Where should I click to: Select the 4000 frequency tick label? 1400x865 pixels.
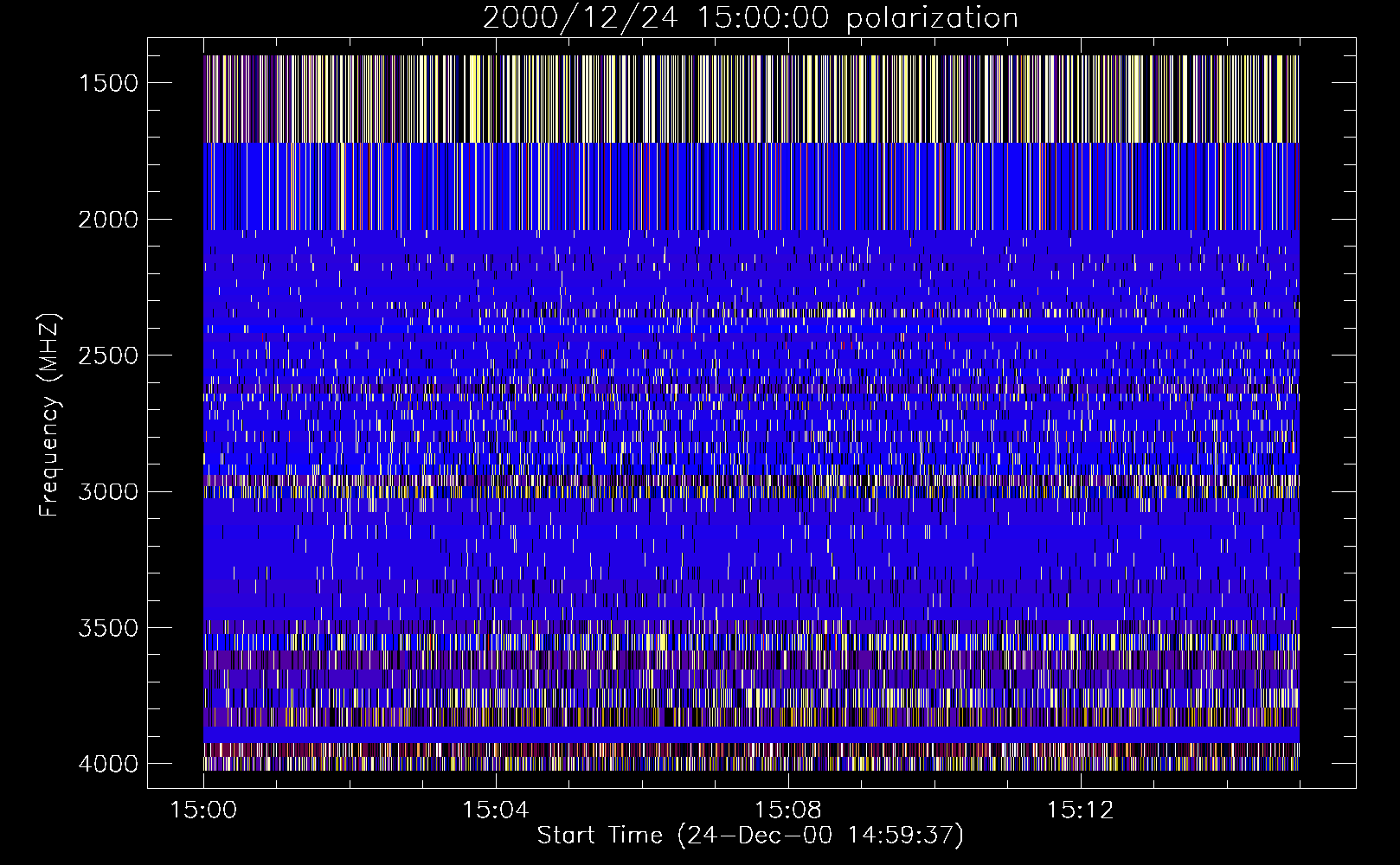pyautogui.click(x=108, y=764)
